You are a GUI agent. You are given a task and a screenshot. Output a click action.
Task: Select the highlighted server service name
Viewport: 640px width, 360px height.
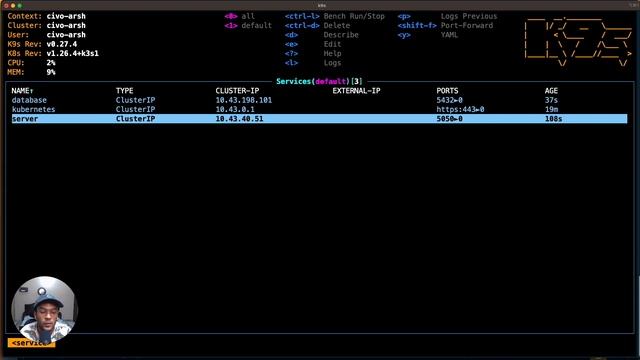(25, 119)
